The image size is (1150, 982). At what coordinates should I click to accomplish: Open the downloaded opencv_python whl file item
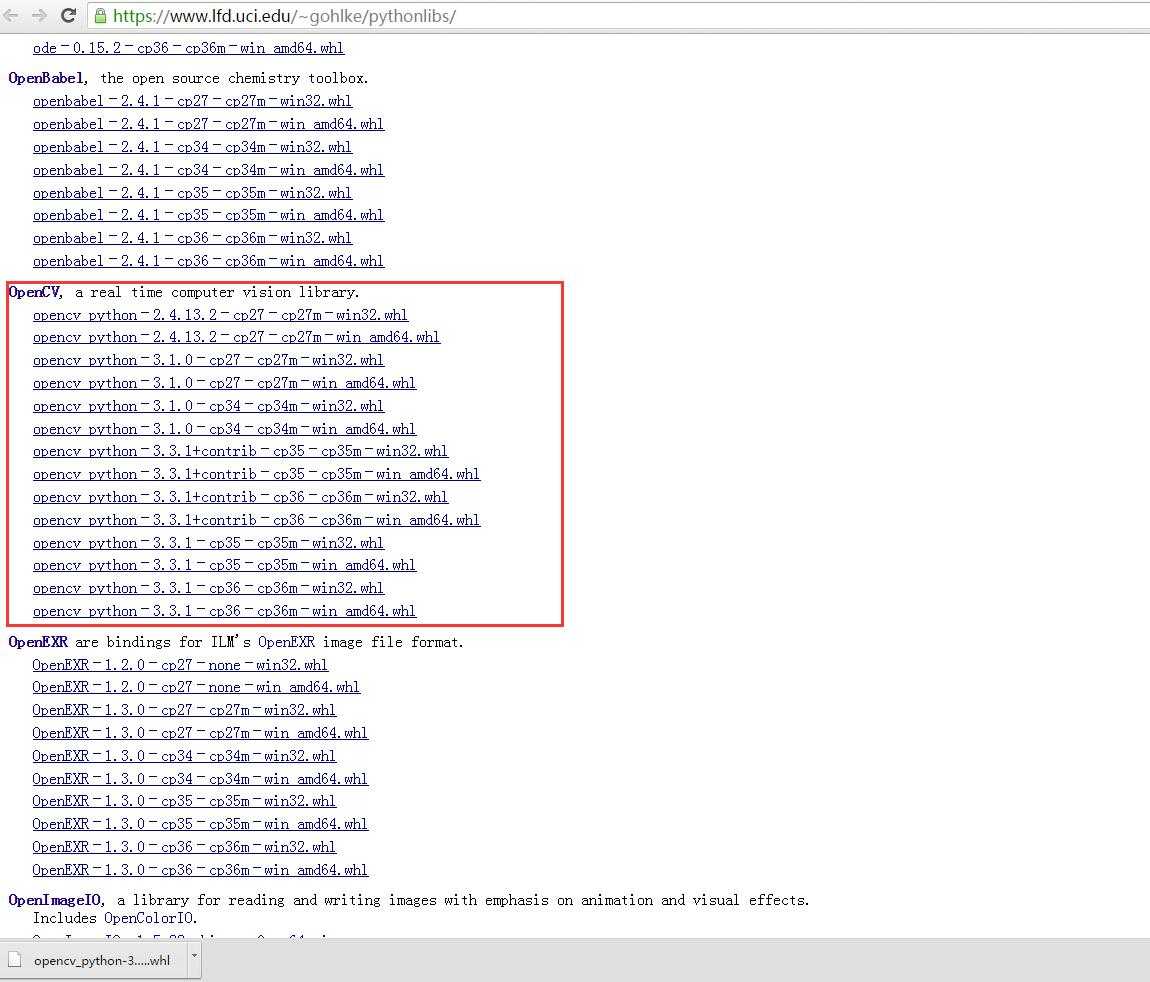pyautogui.click(x=100, y=960)
